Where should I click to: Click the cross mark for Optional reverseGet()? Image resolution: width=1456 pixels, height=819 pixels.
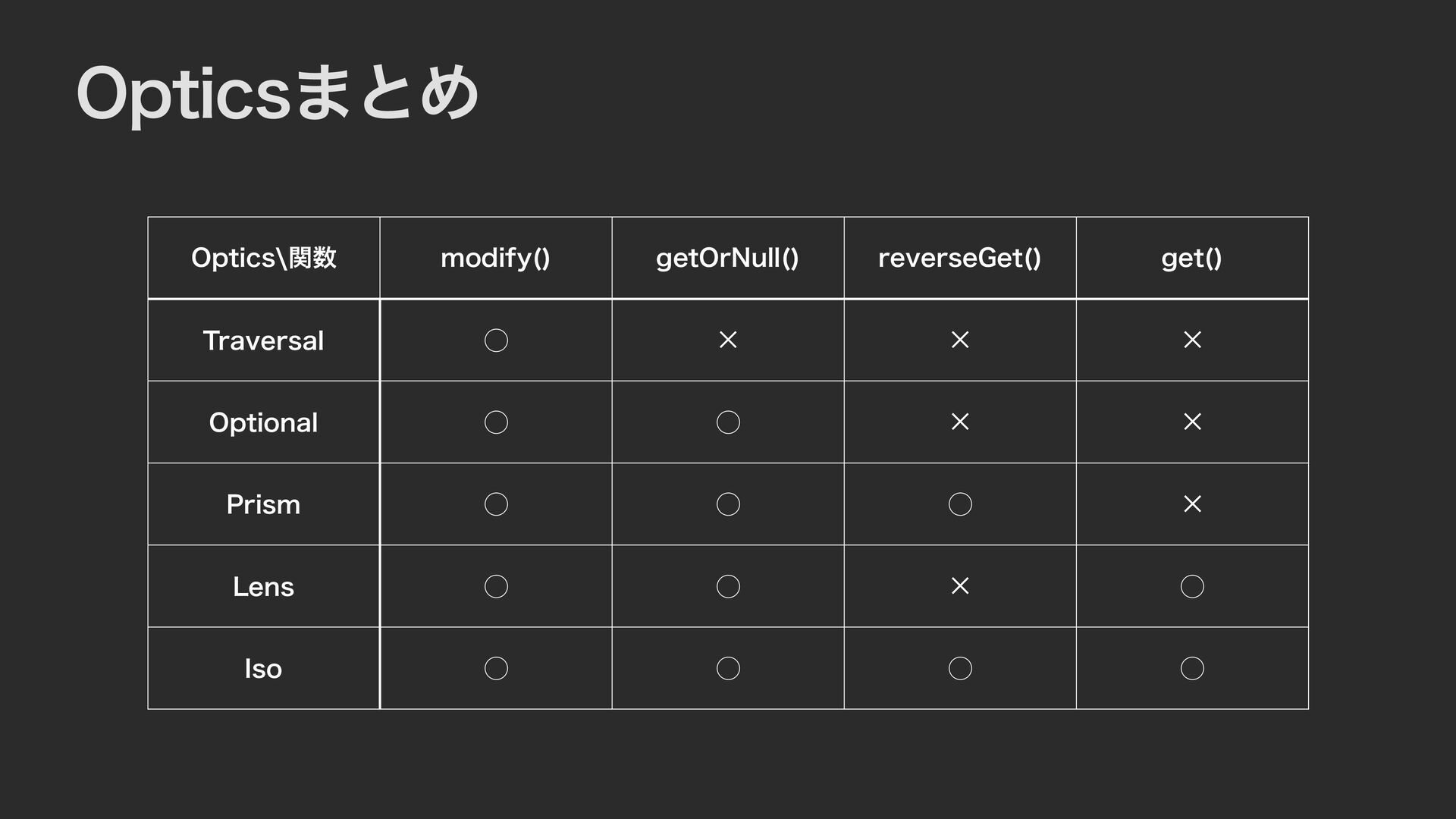[960, 422]
